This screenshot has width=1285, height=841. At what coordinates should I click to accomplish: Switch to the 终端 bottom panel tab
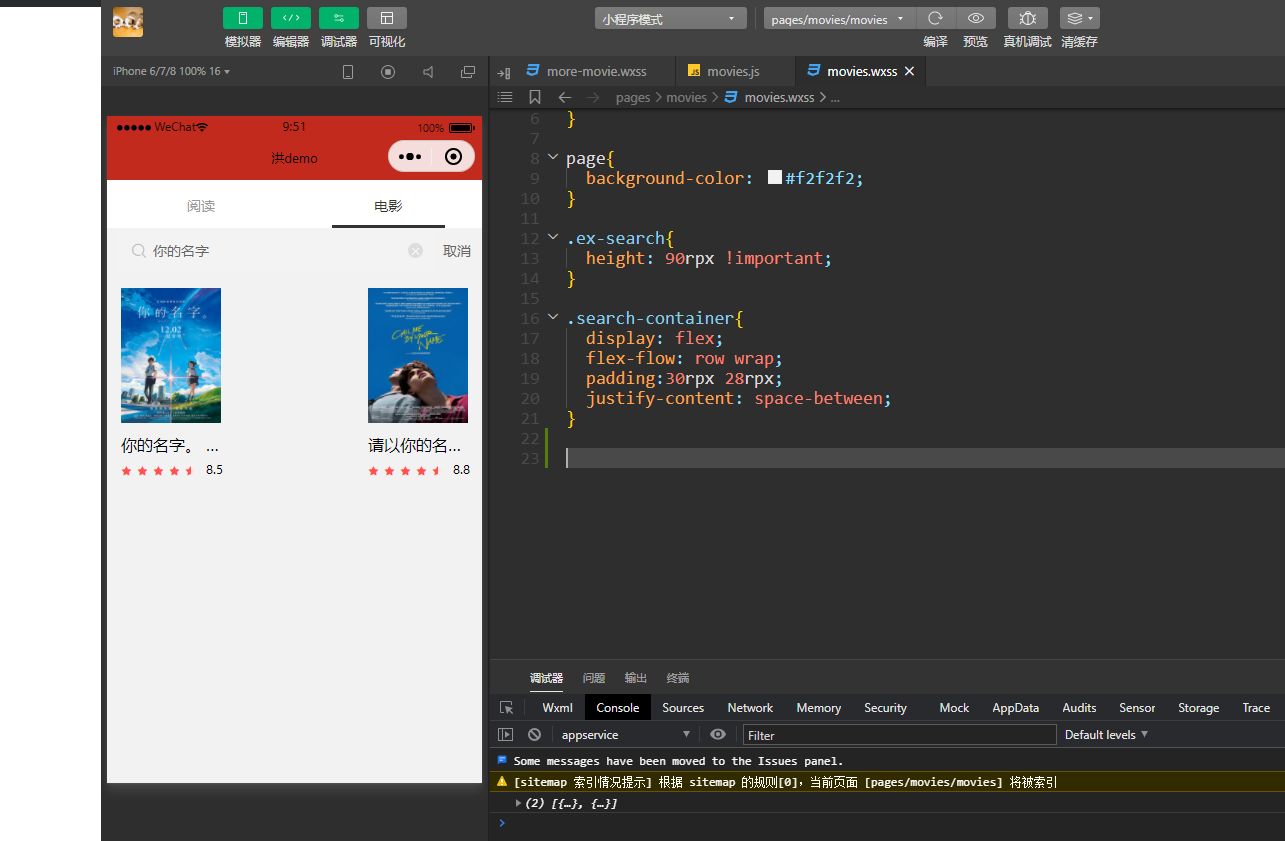pyautogui.click(x=678, y=678)
